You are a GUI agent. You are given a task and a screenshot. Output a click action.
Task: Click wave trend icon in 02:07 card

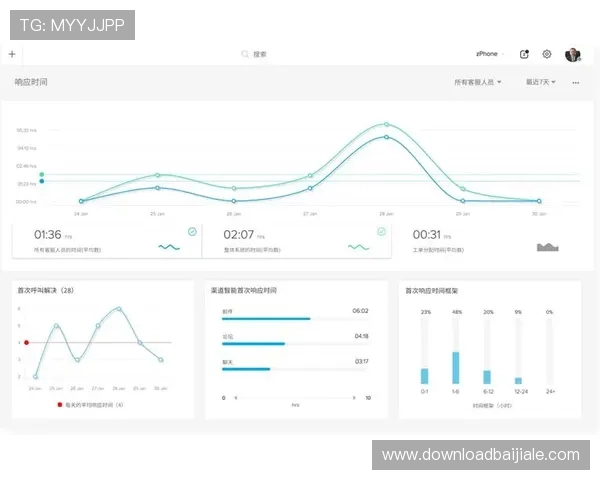click(x=358, y=246)
